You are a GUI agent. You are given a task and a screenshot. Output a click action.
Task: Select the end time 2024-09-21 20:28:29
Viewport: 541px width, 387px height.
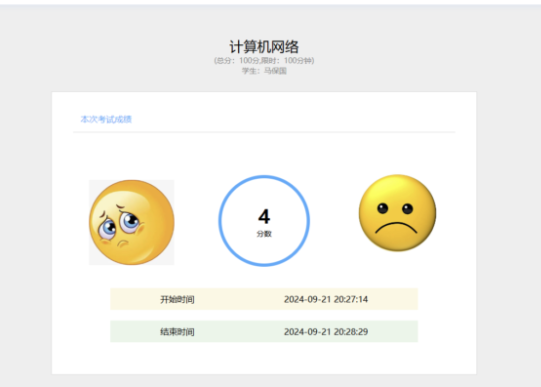pos(326,331)
